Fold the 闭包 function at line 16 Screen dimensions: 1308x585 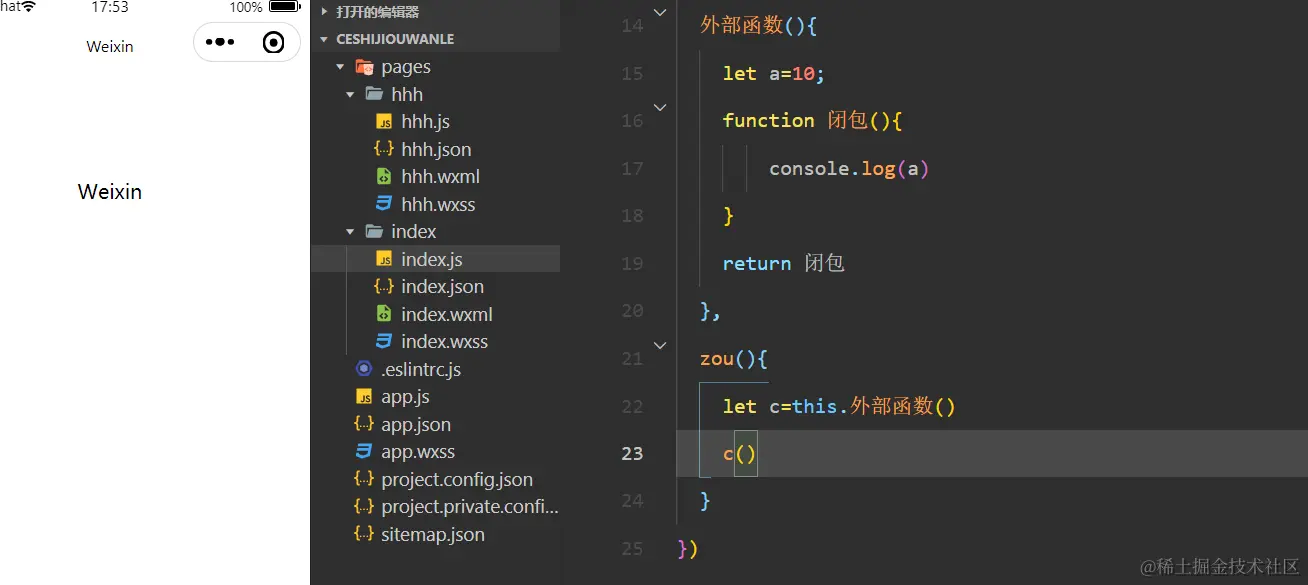coord(659,106)
